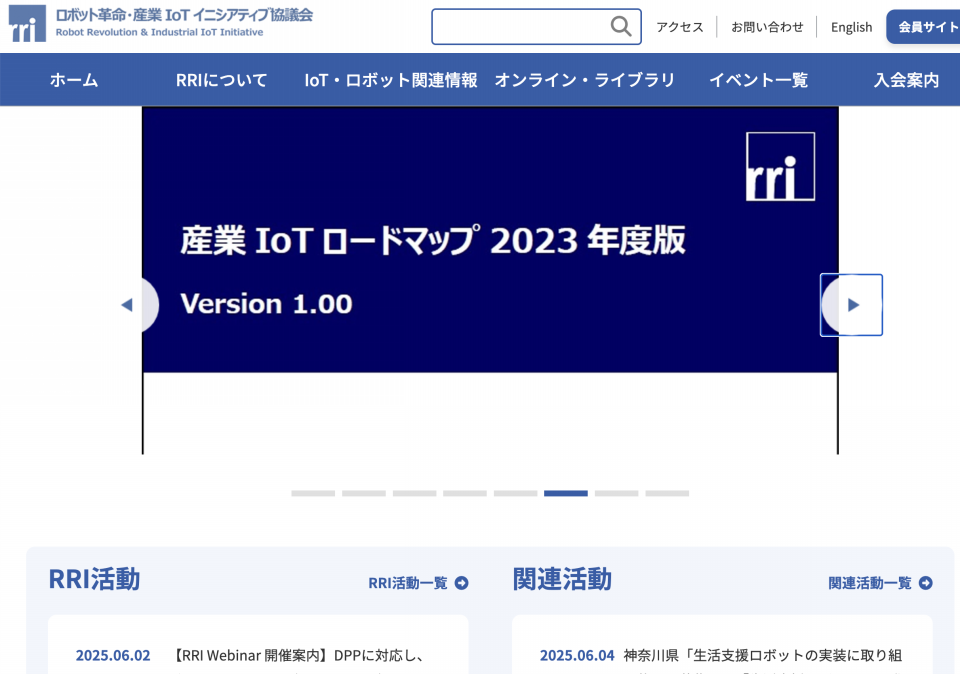Open IoT・ロボット関連情報 menu
The image size is (960, 674).
391,80
